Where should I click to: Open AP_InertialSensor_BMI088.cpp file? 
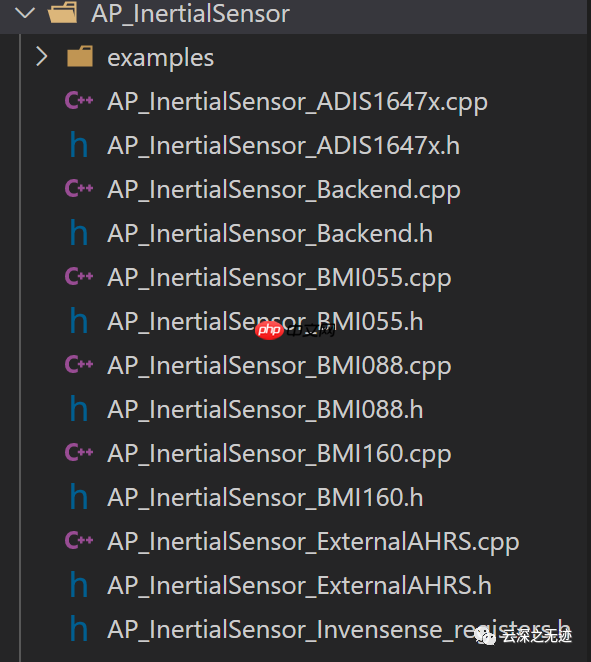[279, 366]
